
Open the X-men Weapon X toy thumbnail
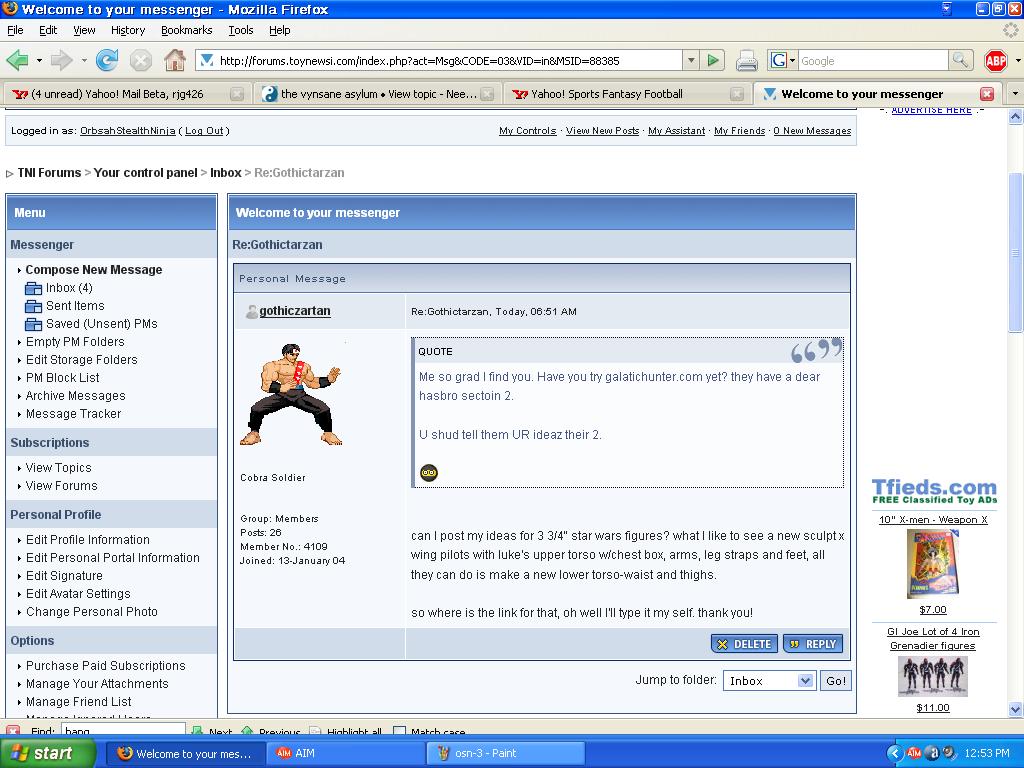(x=933, y=564)
